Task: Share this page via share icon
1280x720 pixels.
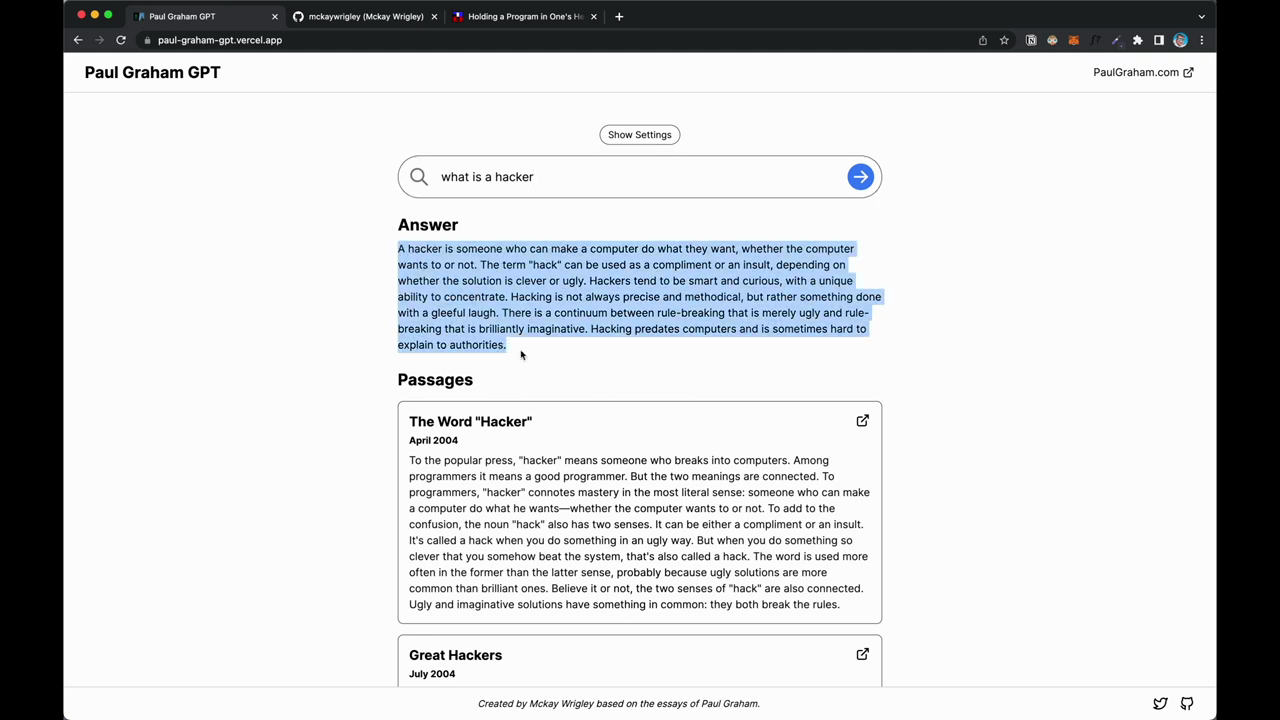Action: [x=983, y=40]
